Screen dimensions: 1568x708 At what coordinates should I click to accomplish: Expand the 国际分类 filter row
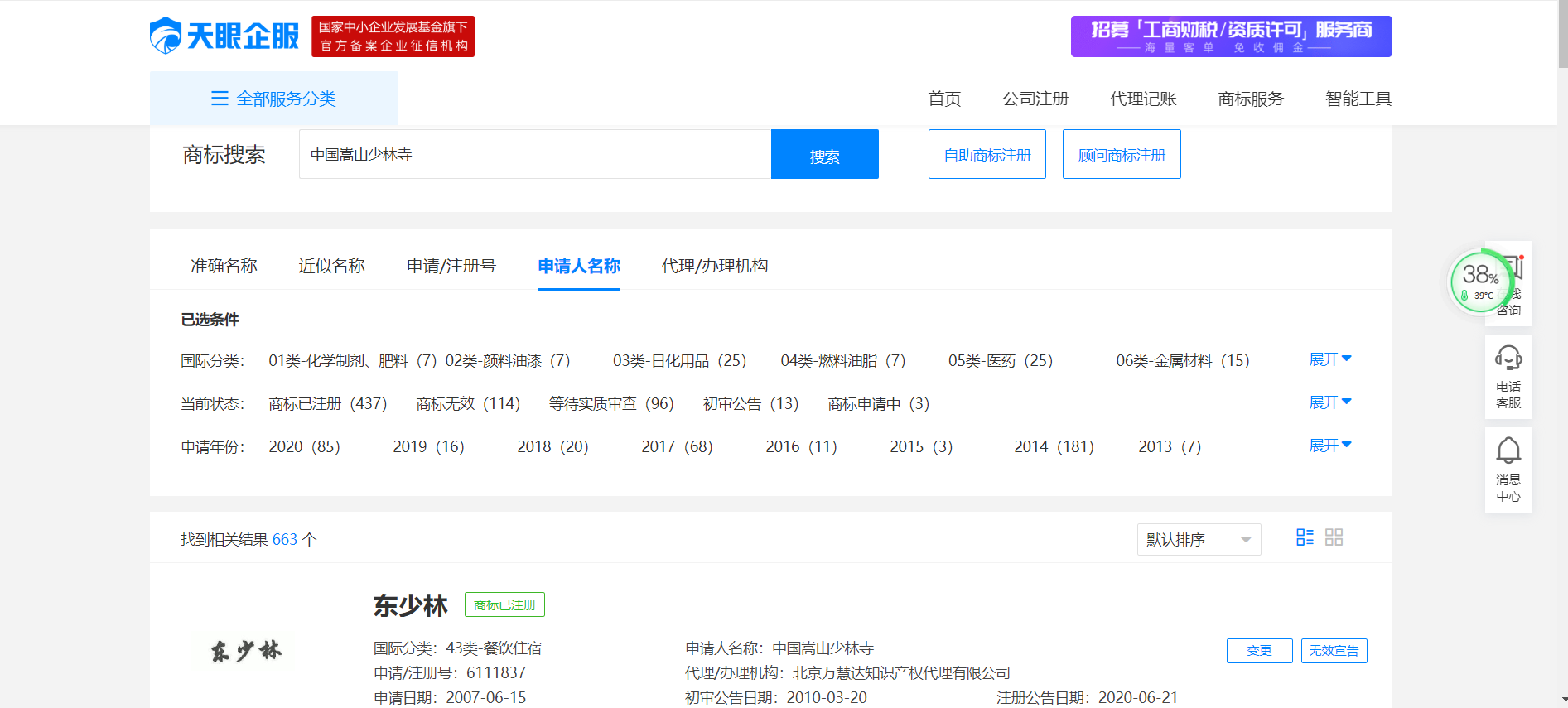[1330, 359]
